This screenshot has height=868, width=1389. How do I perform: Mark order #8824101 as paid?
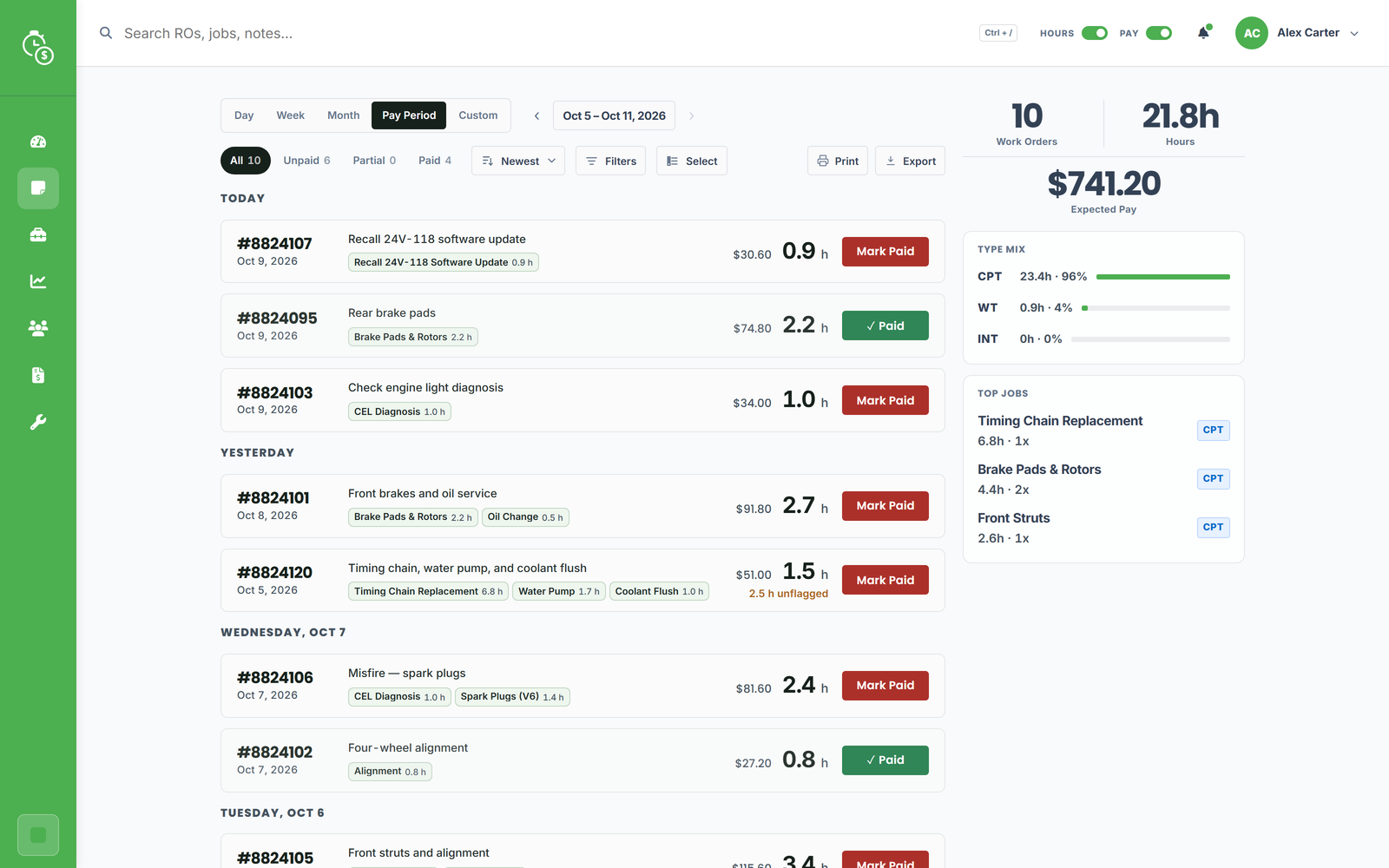coord(885,506)
